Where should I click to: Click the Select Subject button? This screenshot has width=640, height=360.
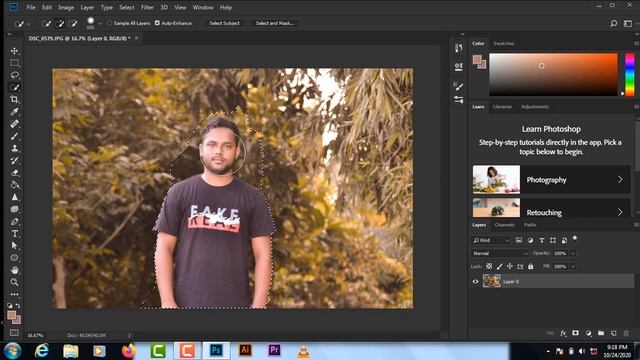click(x=224, y=23)
